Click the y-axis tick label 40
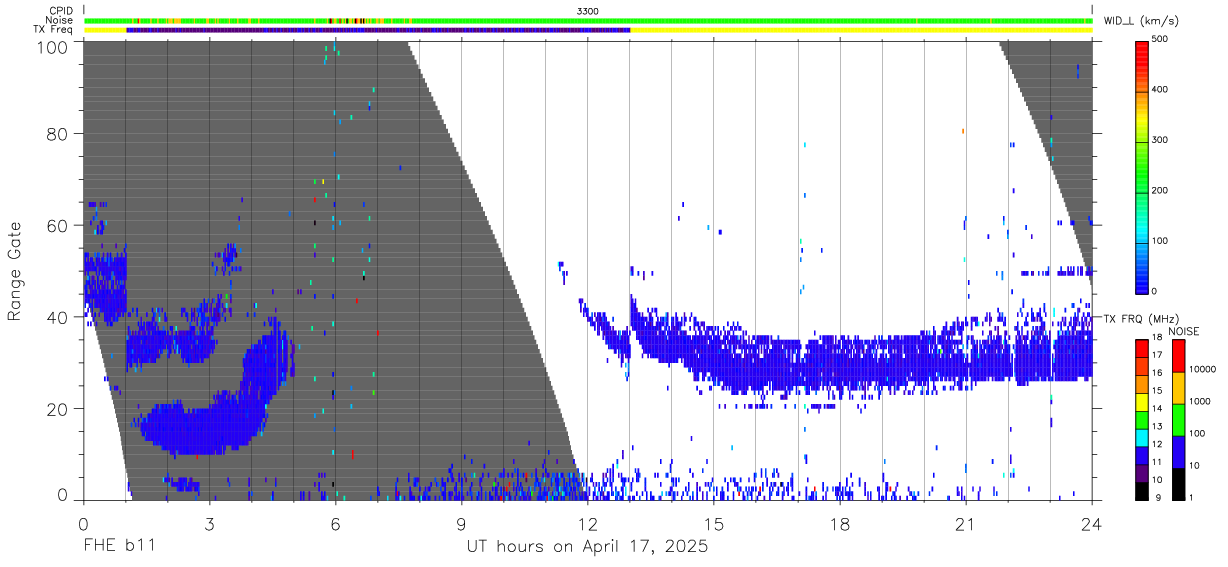This screenshot has height=567, width=1228. coord(57,317)
